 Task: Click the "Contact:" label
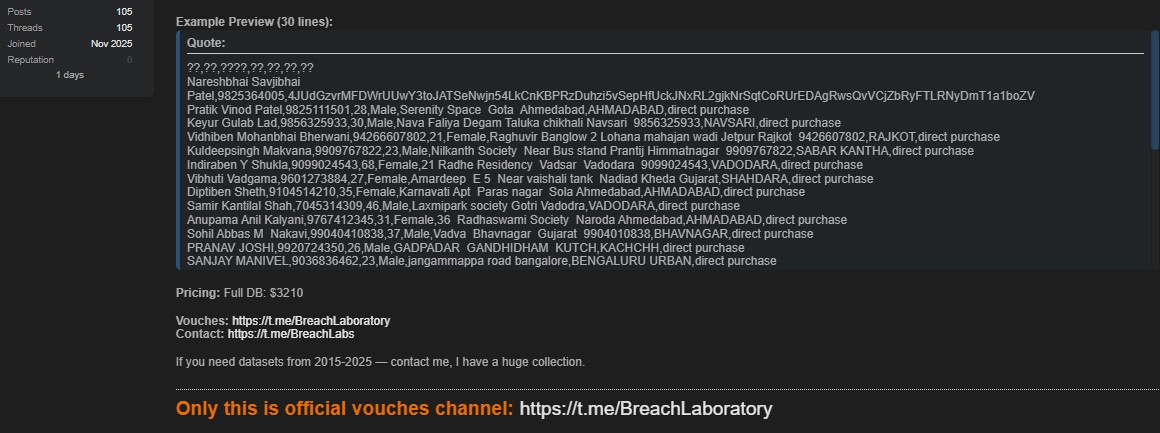(200, 334)
